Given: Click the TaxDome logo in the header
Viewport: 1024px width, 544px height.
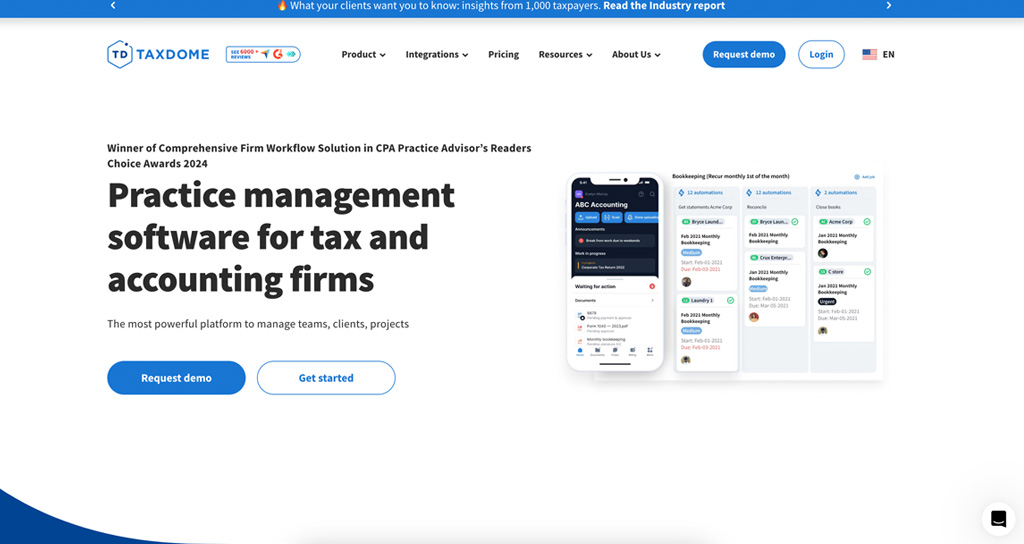Looking at the screenshot, I should (158, 54).
